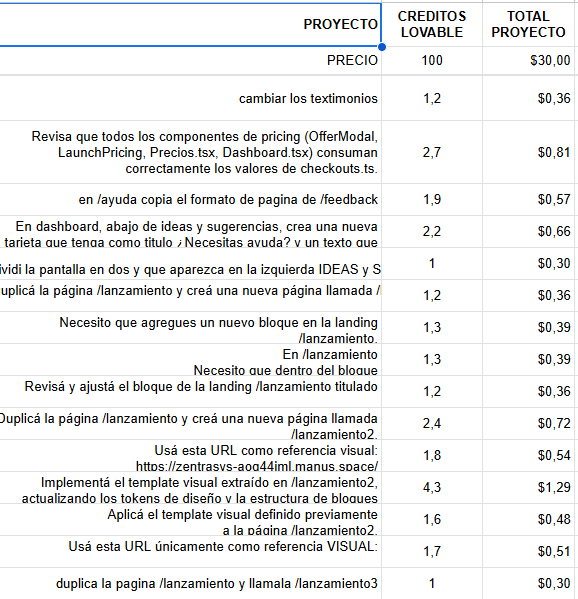
Task: Select the cell with credits value 100
Action: tap(432, 60)
